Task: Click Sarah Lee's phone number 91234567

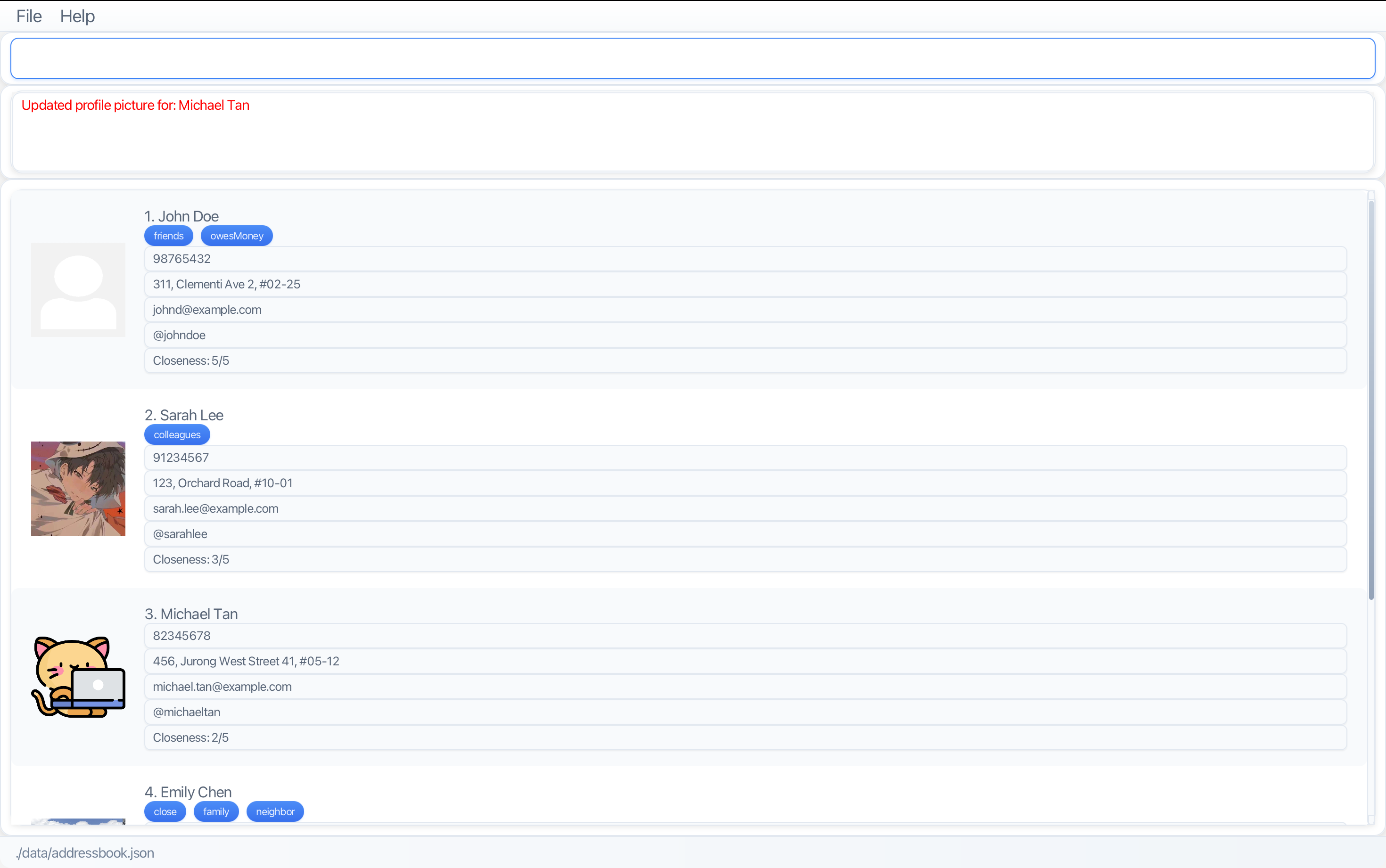Action: point(181,458)
